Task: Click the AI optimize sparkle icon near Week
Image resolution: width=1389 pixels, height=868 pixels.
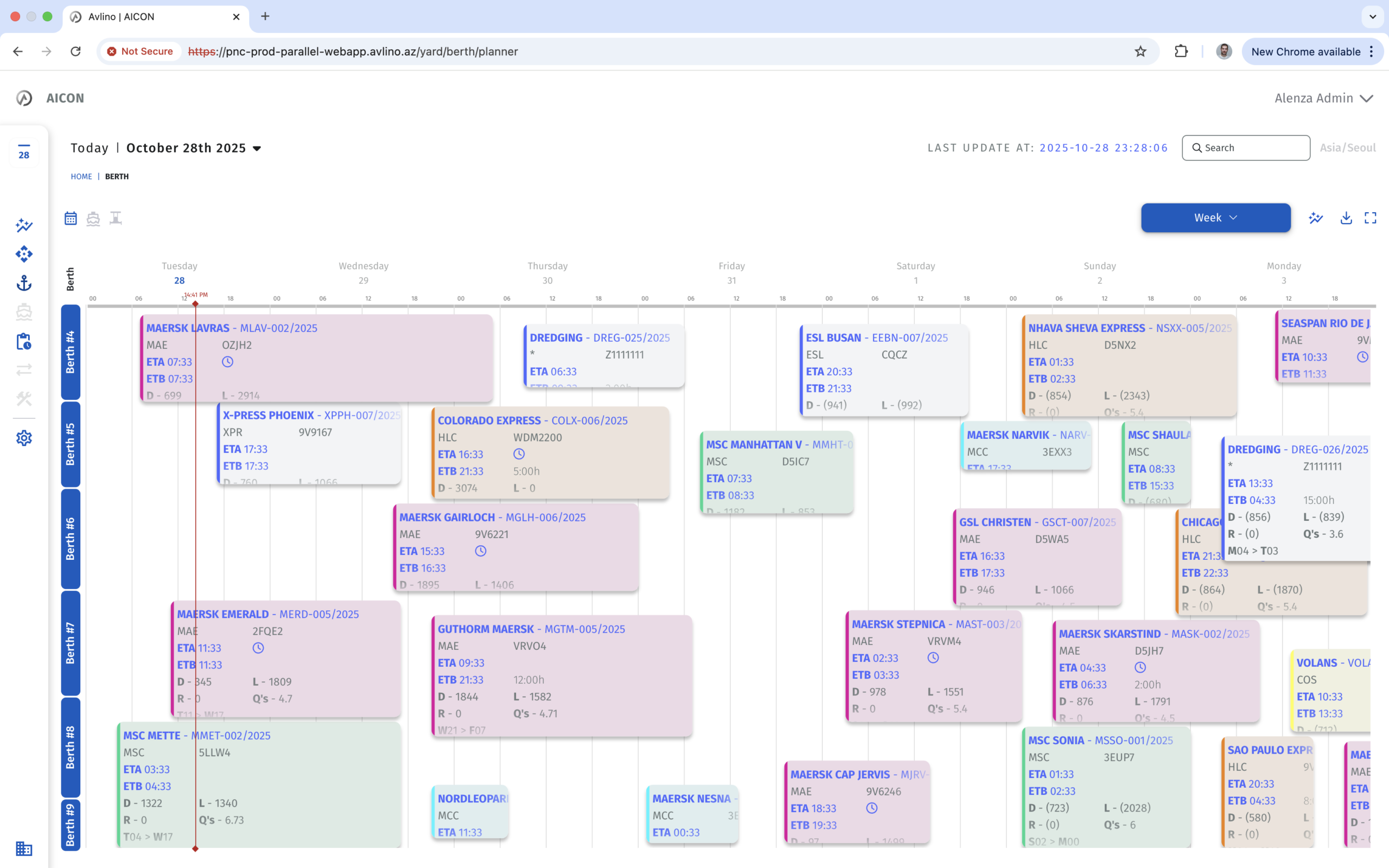Action: (1316, 218)
